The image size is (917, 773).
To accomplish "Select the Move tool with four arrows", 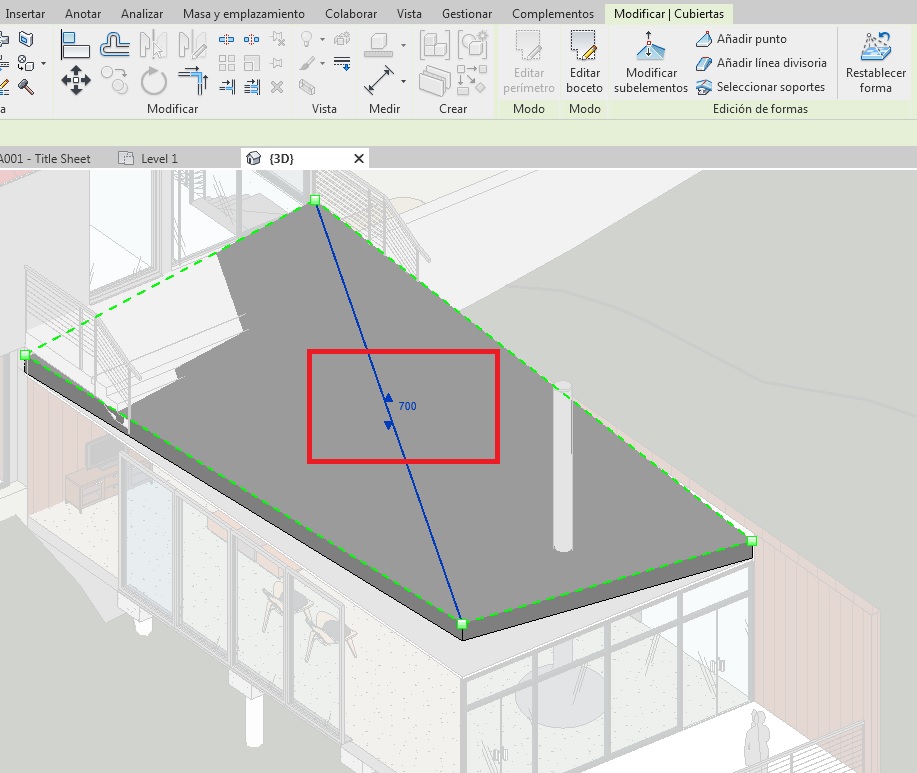I will [x=76, y=81].
